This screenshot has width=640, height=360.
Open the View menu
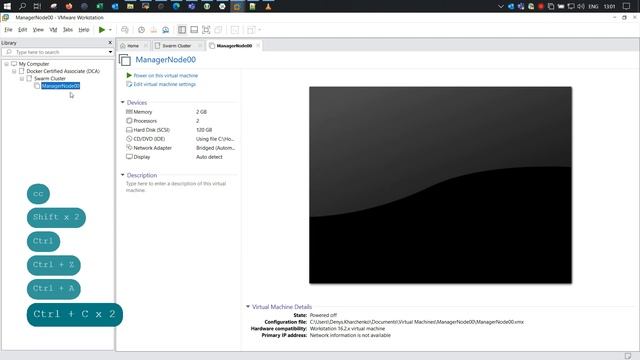coord(38,30)
